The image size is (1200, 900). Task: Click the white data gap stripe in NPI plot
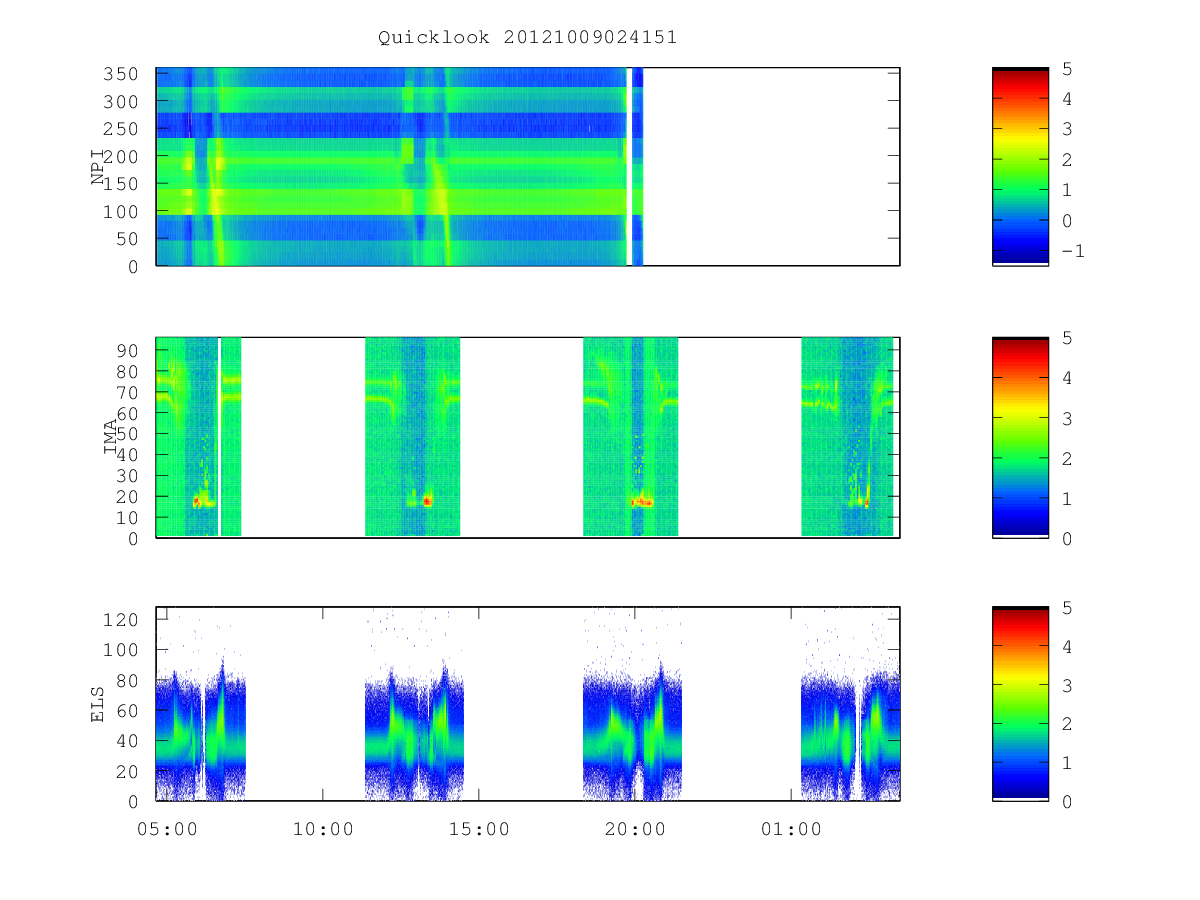click(x=629, y=167)
